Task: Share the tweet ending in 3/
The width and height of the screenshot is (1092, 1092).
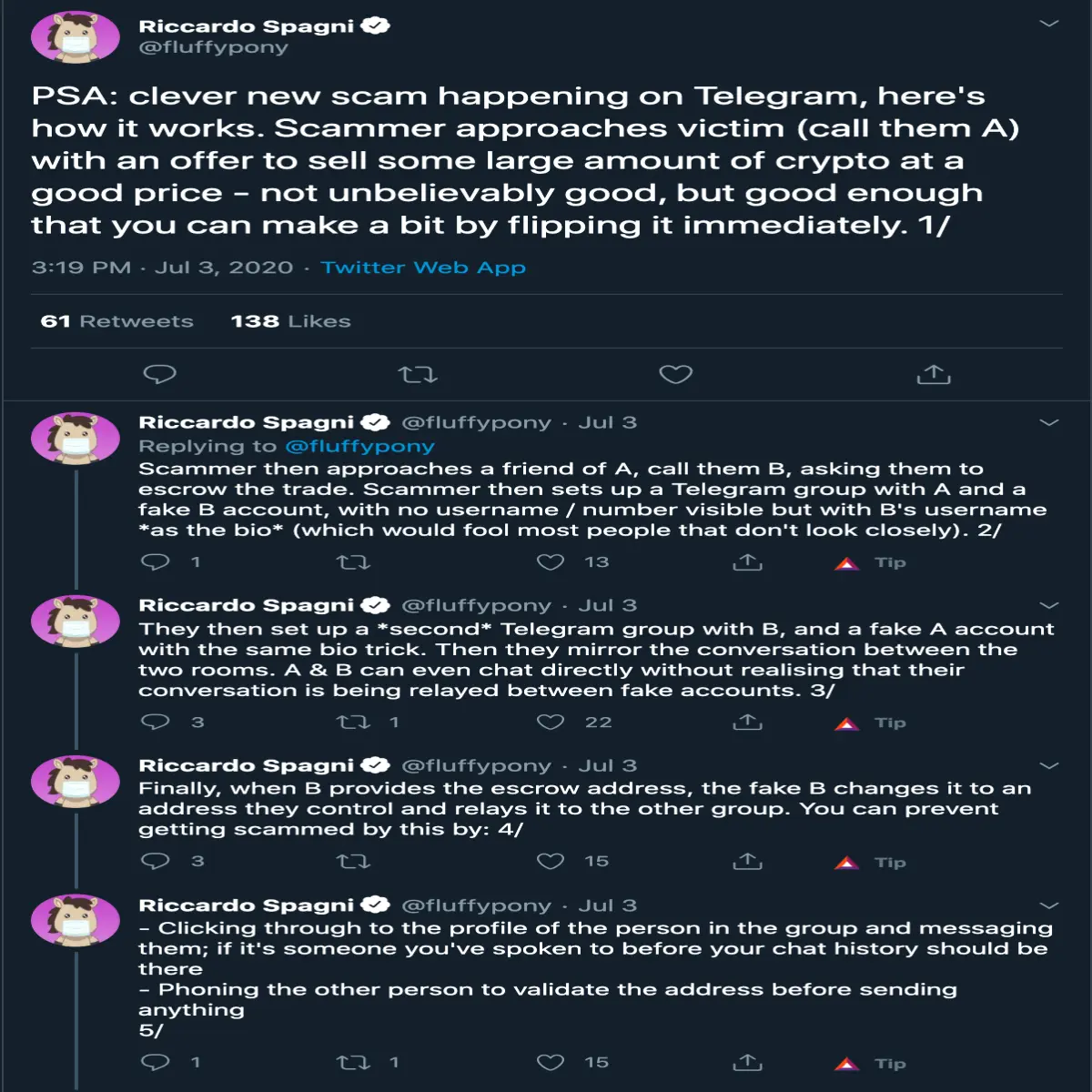Action: (747, 723)
